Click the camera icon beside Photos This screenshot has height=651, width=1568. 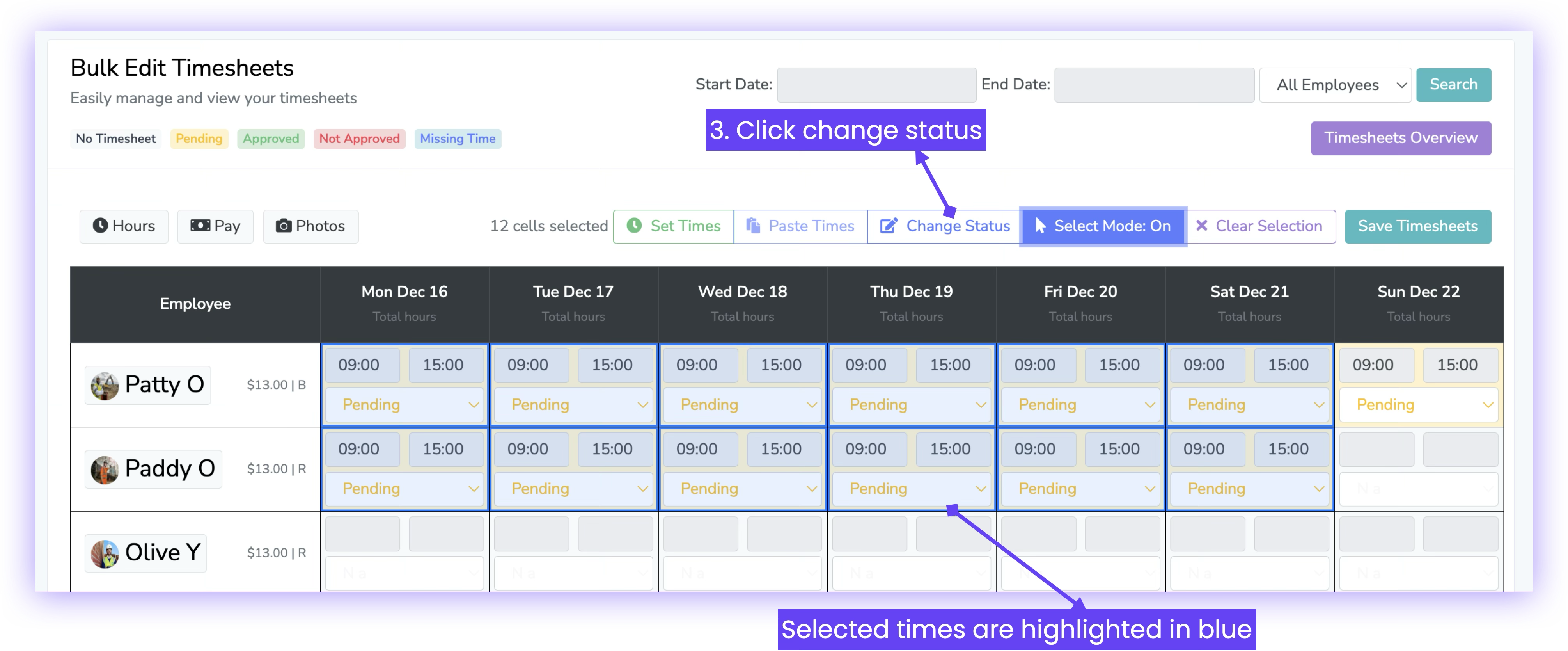click(284, 226)
